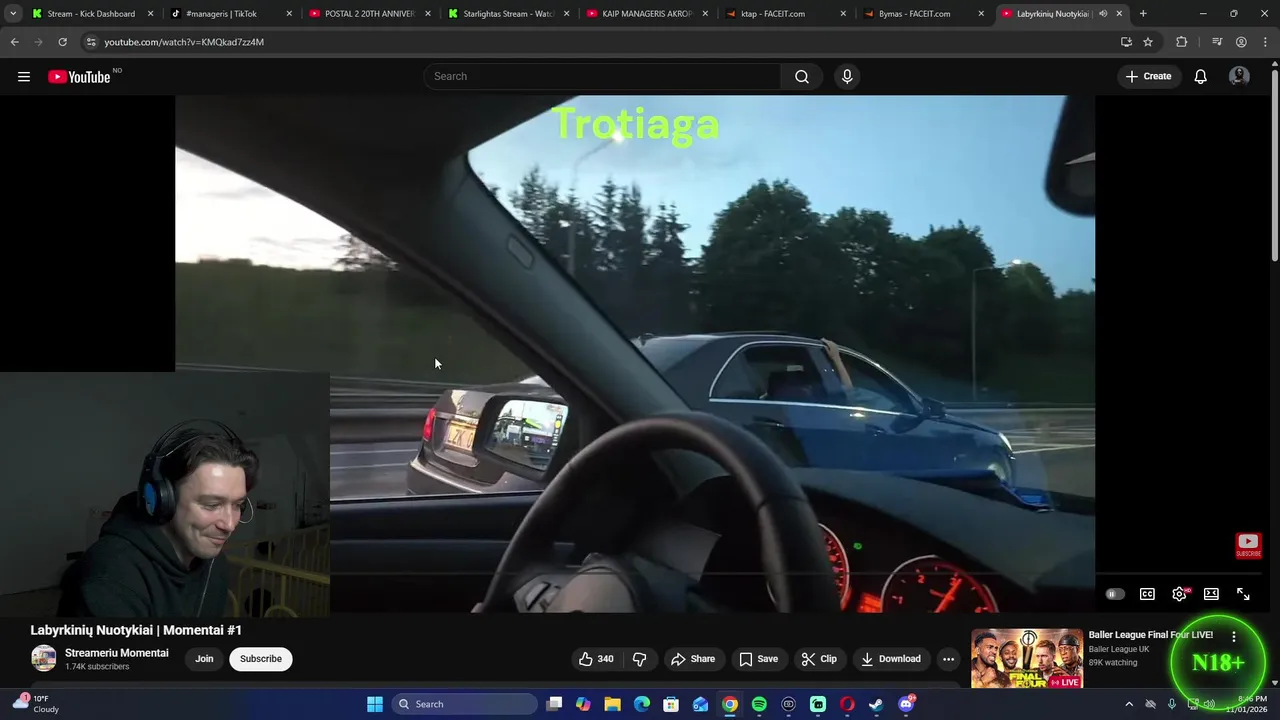Open Streameriu Momentai channel name link
Screen dimensions: 1280x720
117,653
